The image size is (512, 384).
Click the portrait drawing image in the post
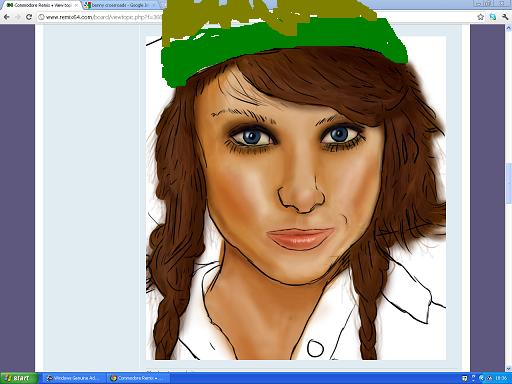click(x=296, y=198)
